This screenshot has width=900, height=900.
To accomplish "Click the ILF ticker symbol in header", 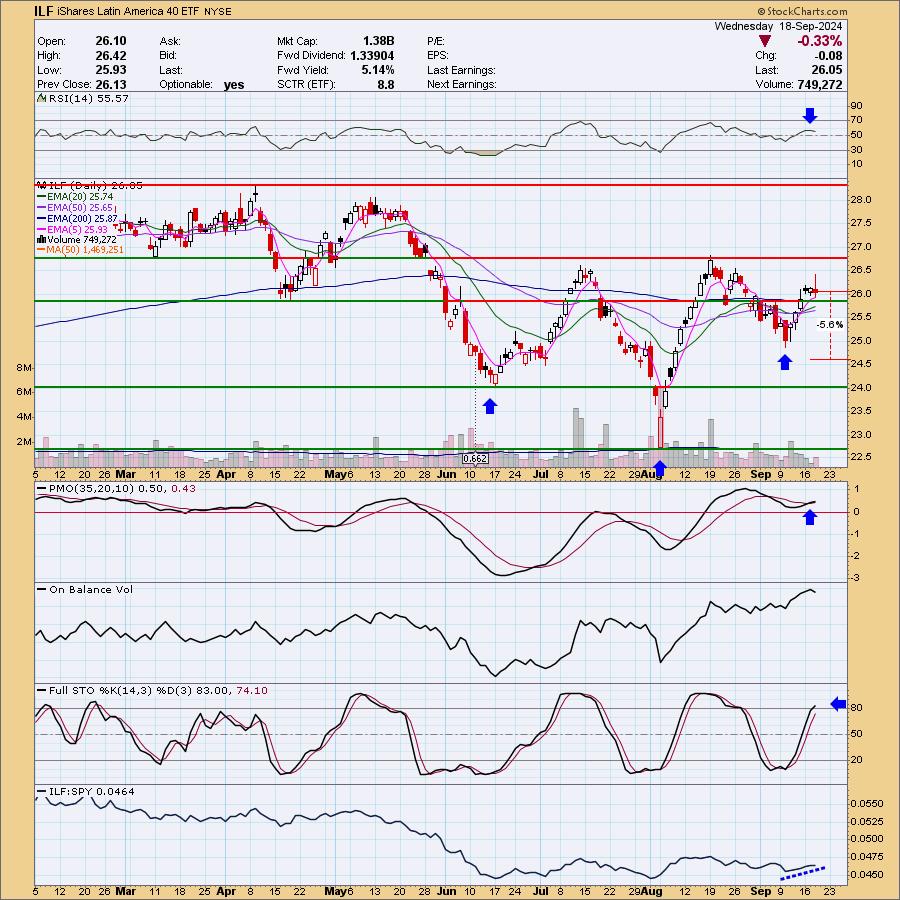I will click(44, 11).
